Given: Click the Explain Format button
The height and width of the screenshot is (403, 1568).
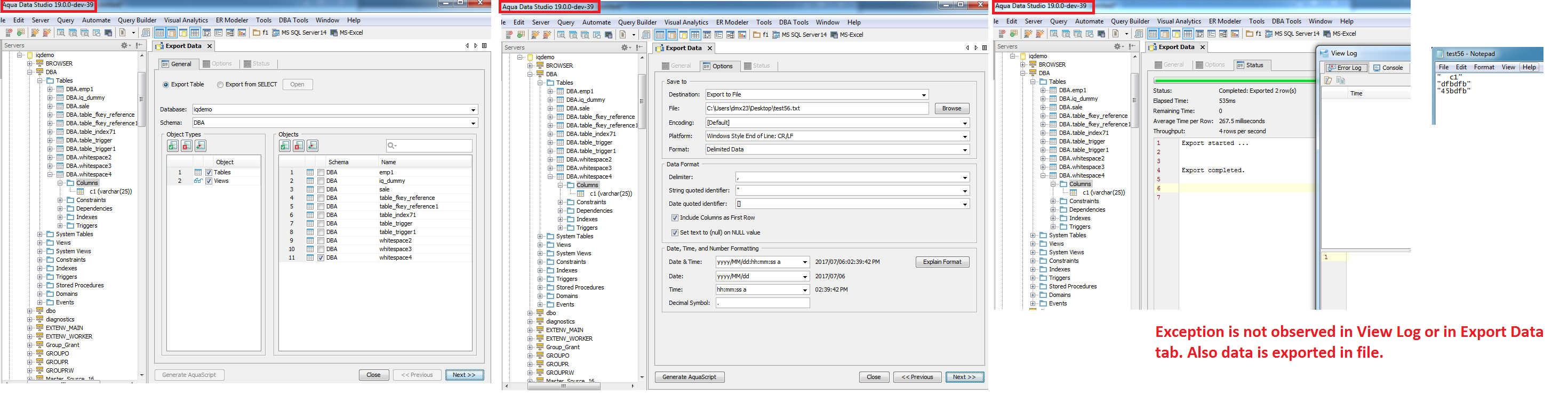Looking at the screenshot, I should coord(942,262).
